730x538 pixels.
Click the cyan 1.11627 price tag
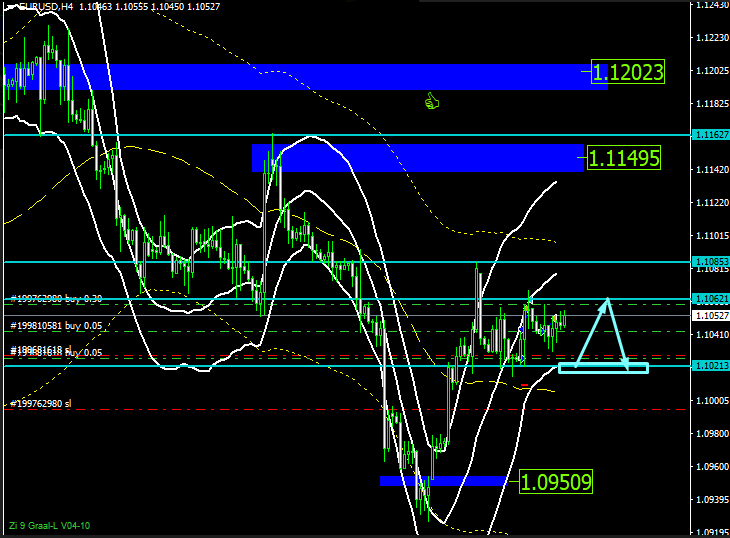[x=711, y=135]
